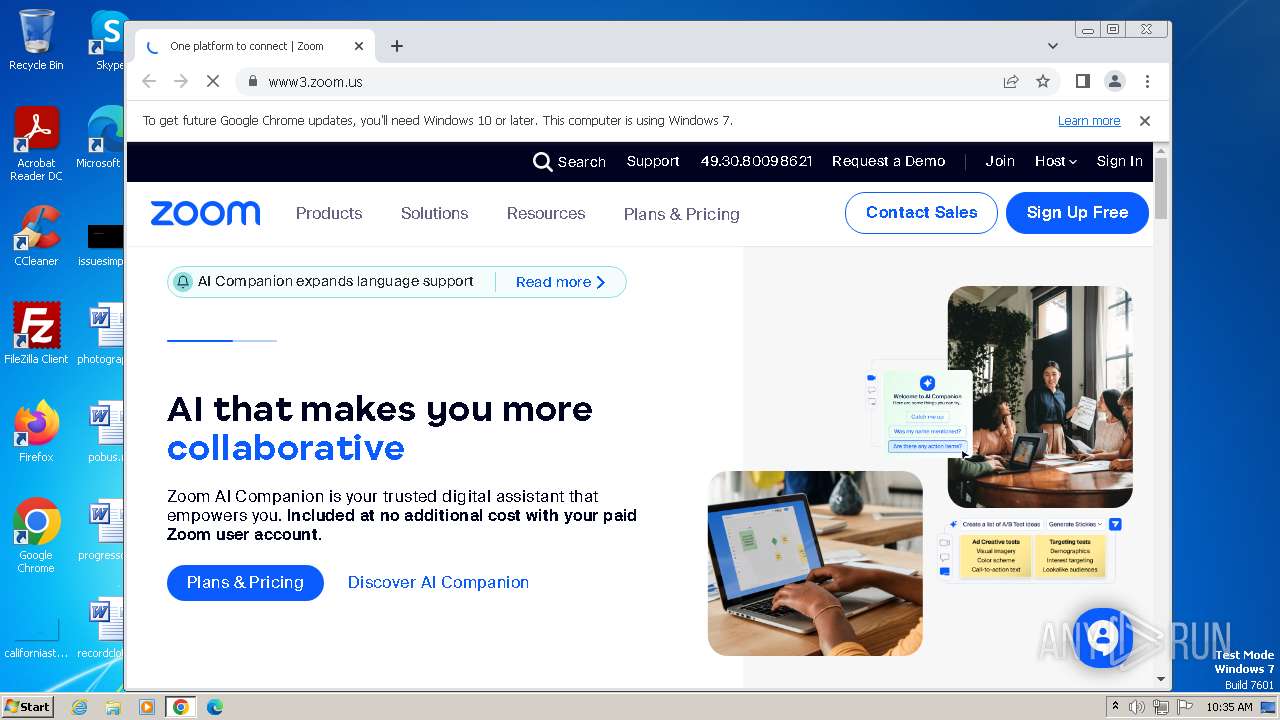Open a new Chrome tab
This screenshot has width=1280, height=720.
click(397, 46)
